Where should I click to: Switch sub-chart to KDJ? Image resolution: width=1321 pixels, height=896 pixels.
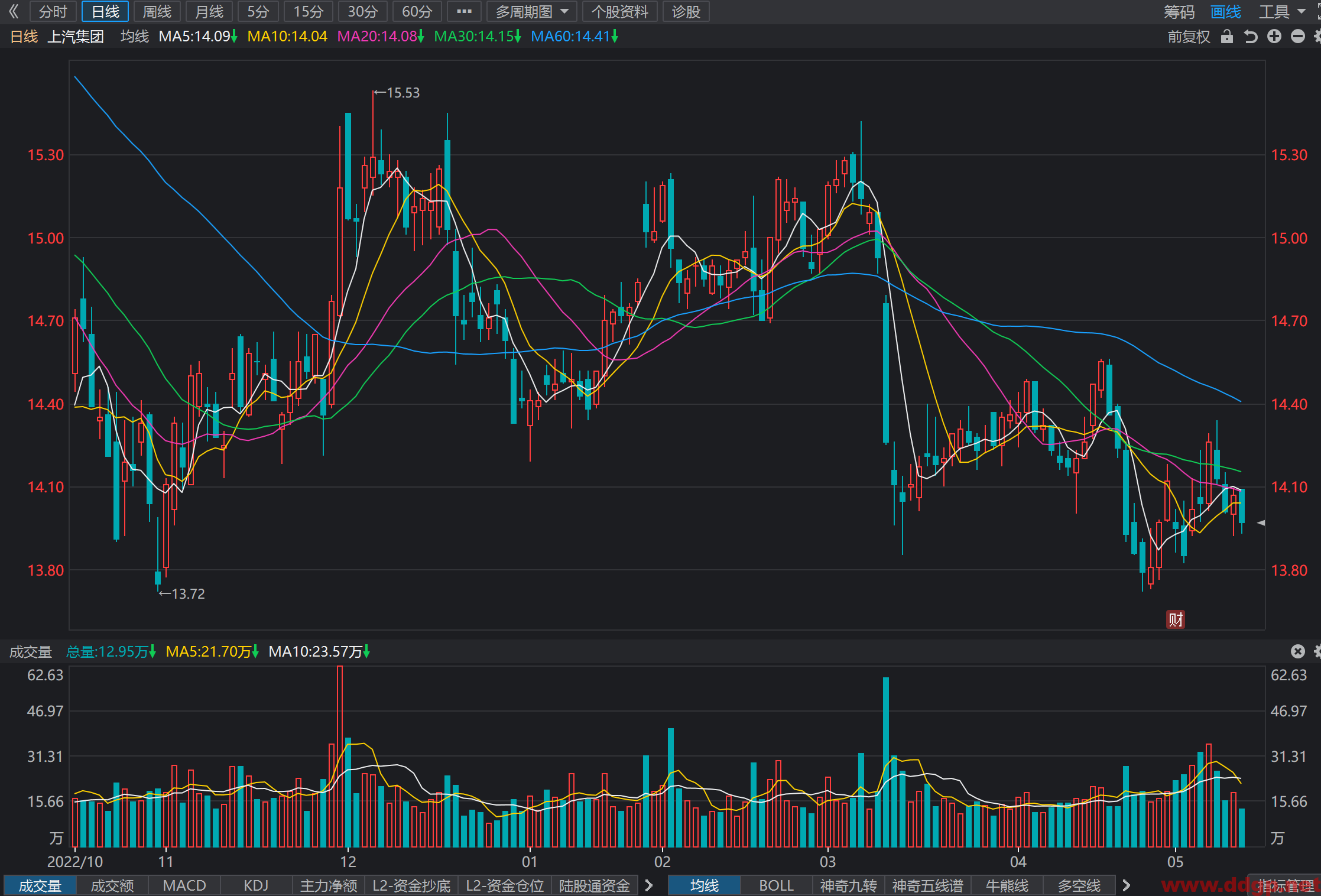point(257,885)
